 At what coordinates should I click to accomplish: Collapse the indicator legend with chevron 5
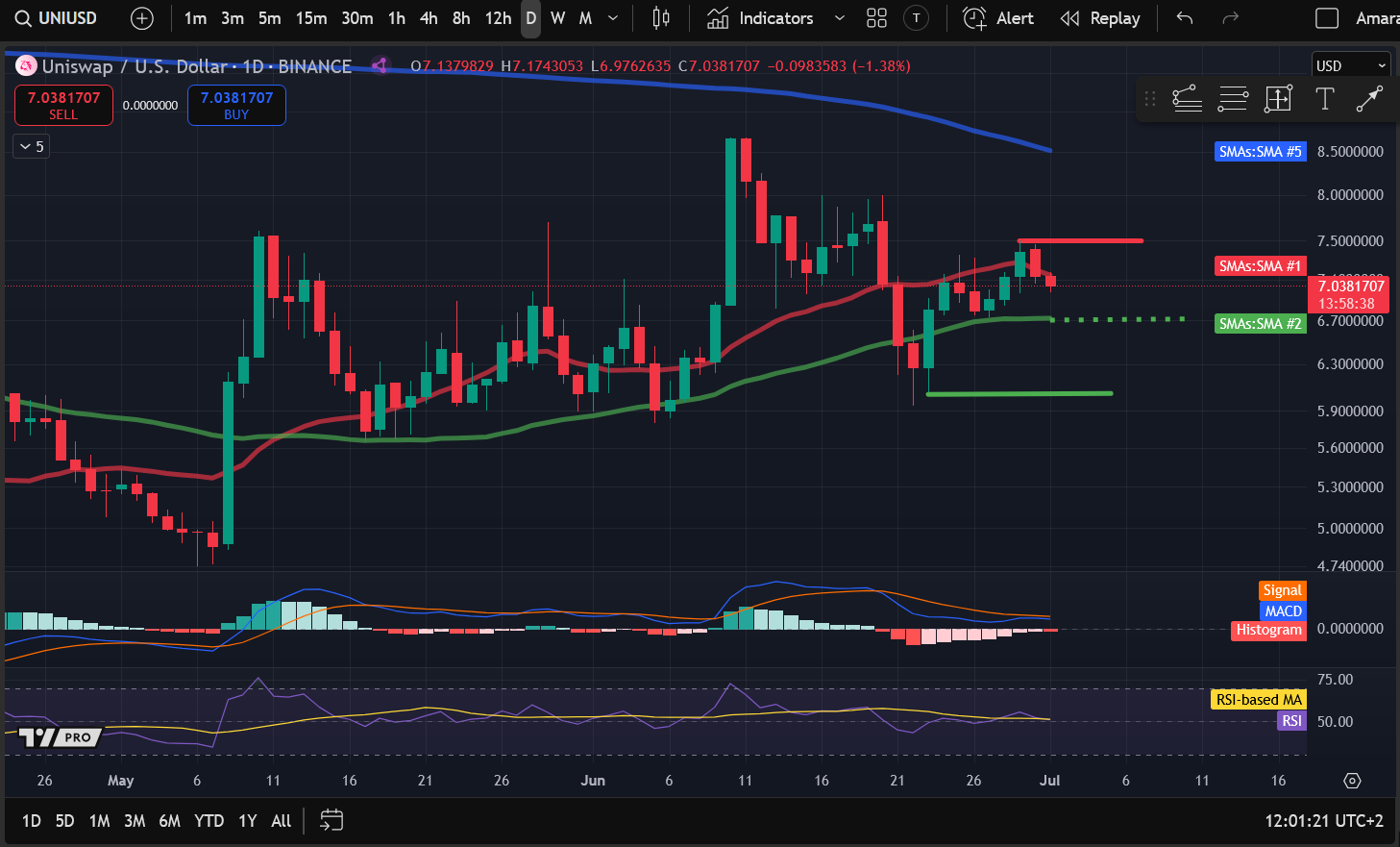click(31, 146)
